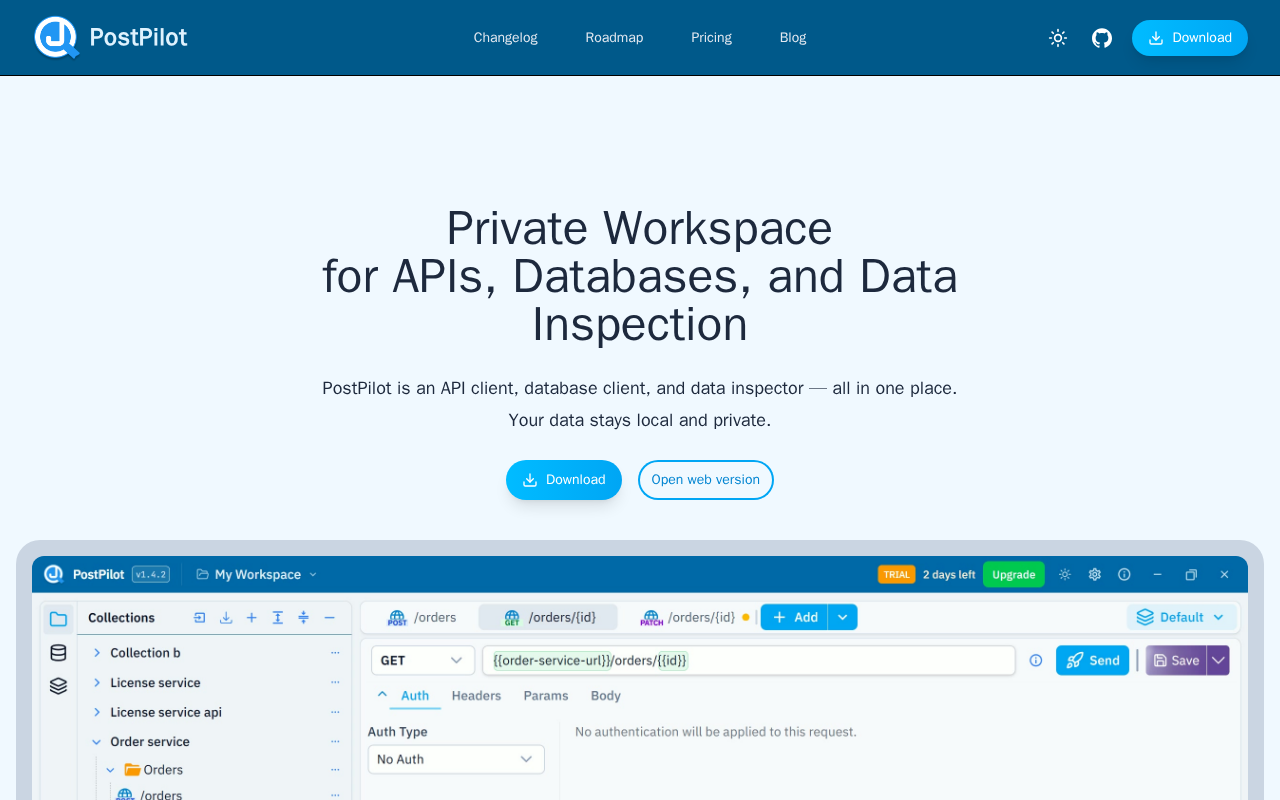Click the orange Orders folder icon
This screenshot has height=800, width=1280.
click(132, 770)
